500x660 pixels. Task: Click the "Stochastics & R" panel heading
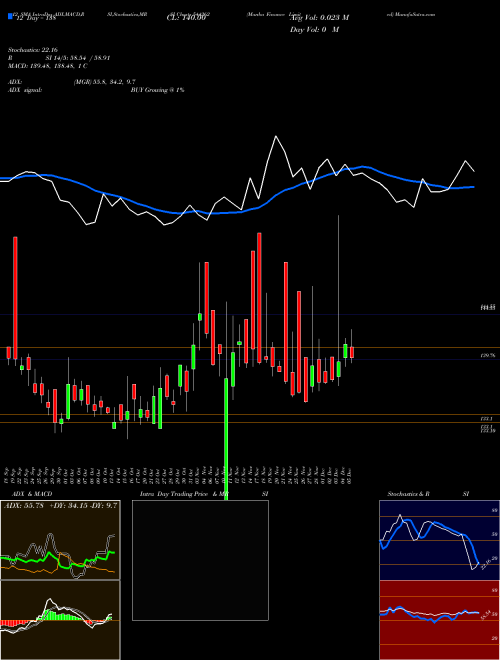(x=408, y=494)
